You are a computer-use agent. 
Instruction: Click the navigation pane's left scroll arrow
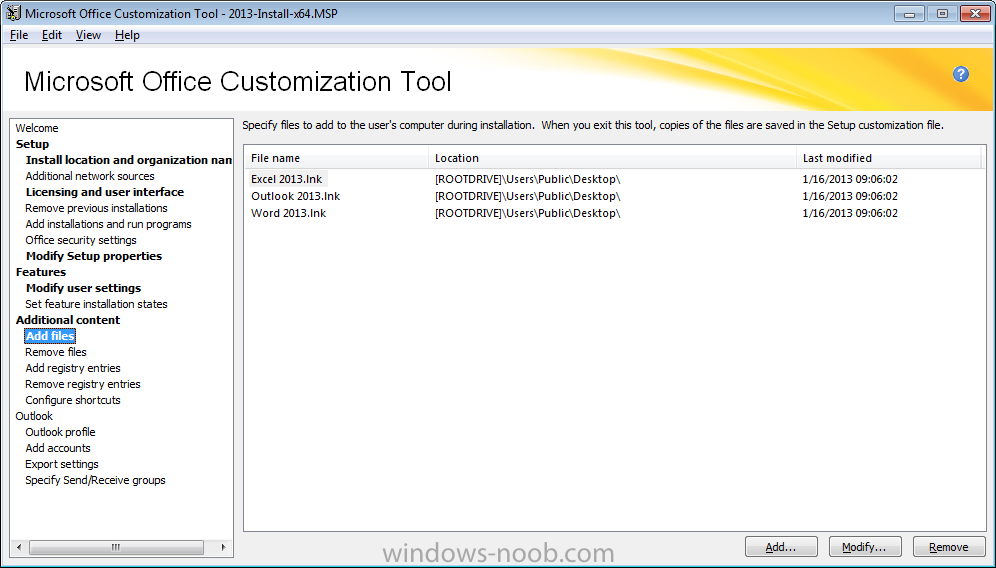click(x=19, y=547)
